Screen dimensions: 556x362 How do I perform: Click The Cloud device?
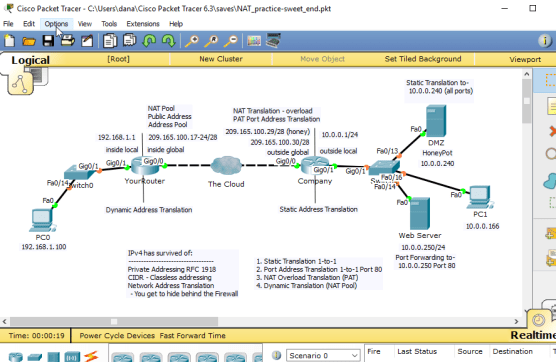pyautogui.click(x=226, y=166)
